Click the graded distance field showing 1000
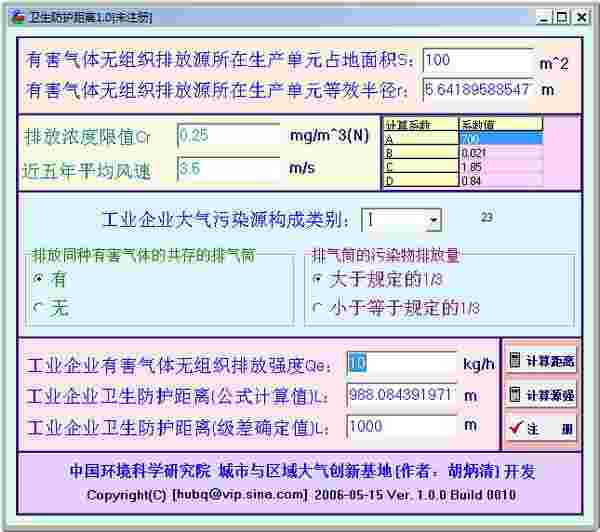Screen dimensions: 600x532 pyautogui.click(x=401, y=426)
